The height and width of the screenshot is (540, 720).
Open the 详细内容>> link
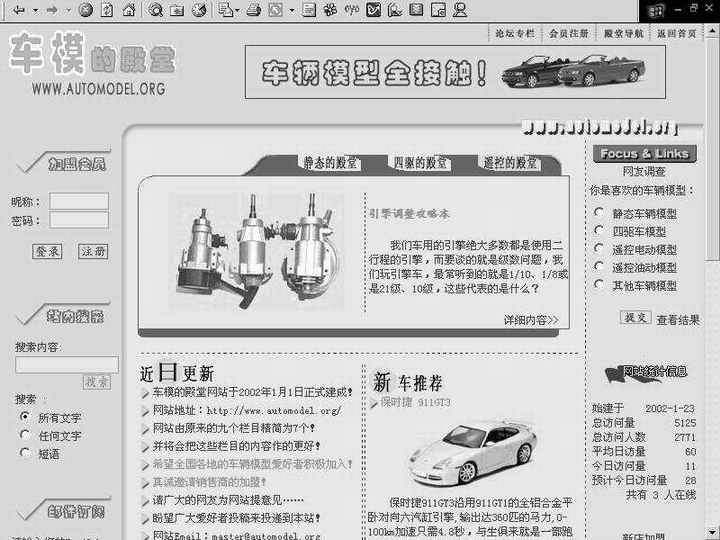(531, 320)
